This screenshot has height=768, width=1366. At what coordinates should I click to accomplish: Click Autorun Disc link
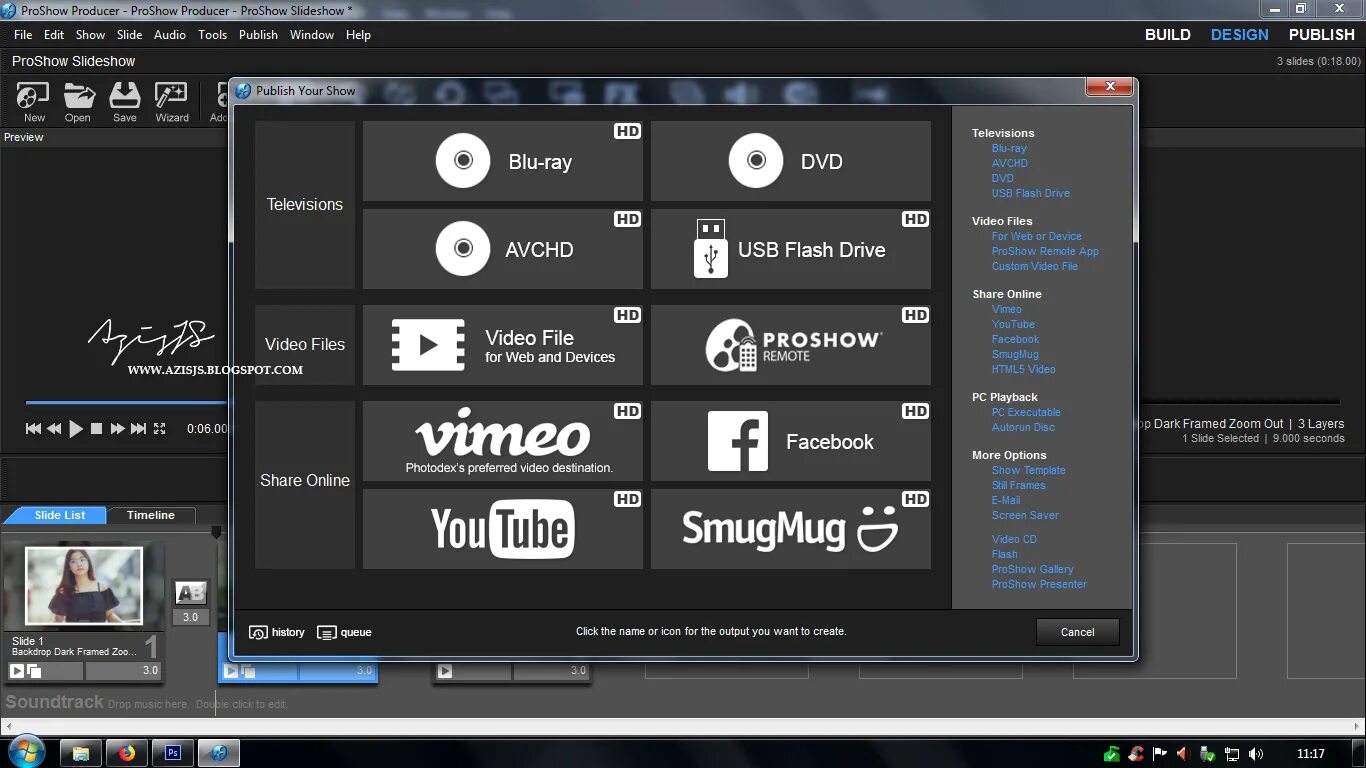coord(1023,427)
